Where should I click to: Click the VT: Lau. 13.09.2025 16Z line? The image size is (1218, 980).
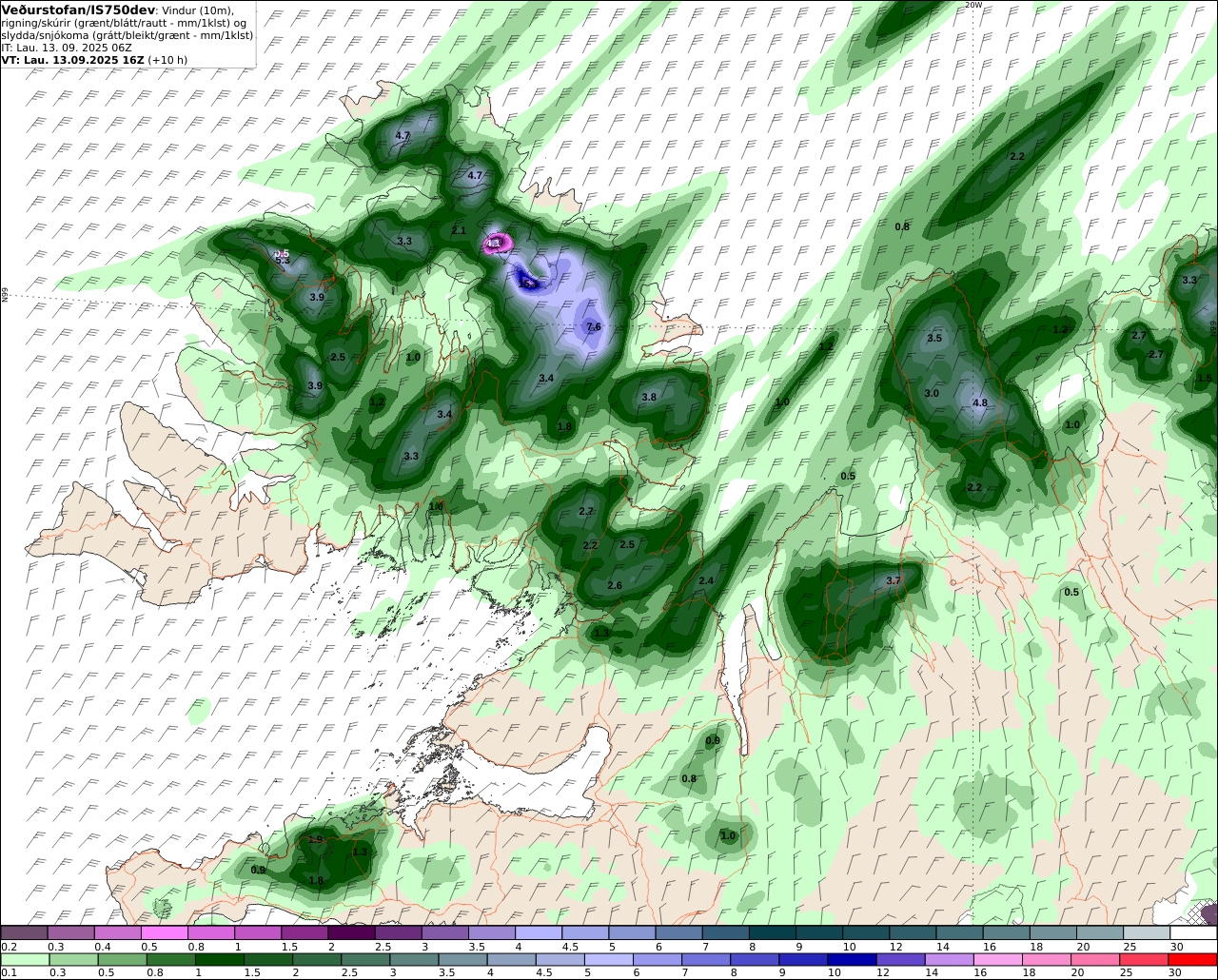(x=72, y=59)
